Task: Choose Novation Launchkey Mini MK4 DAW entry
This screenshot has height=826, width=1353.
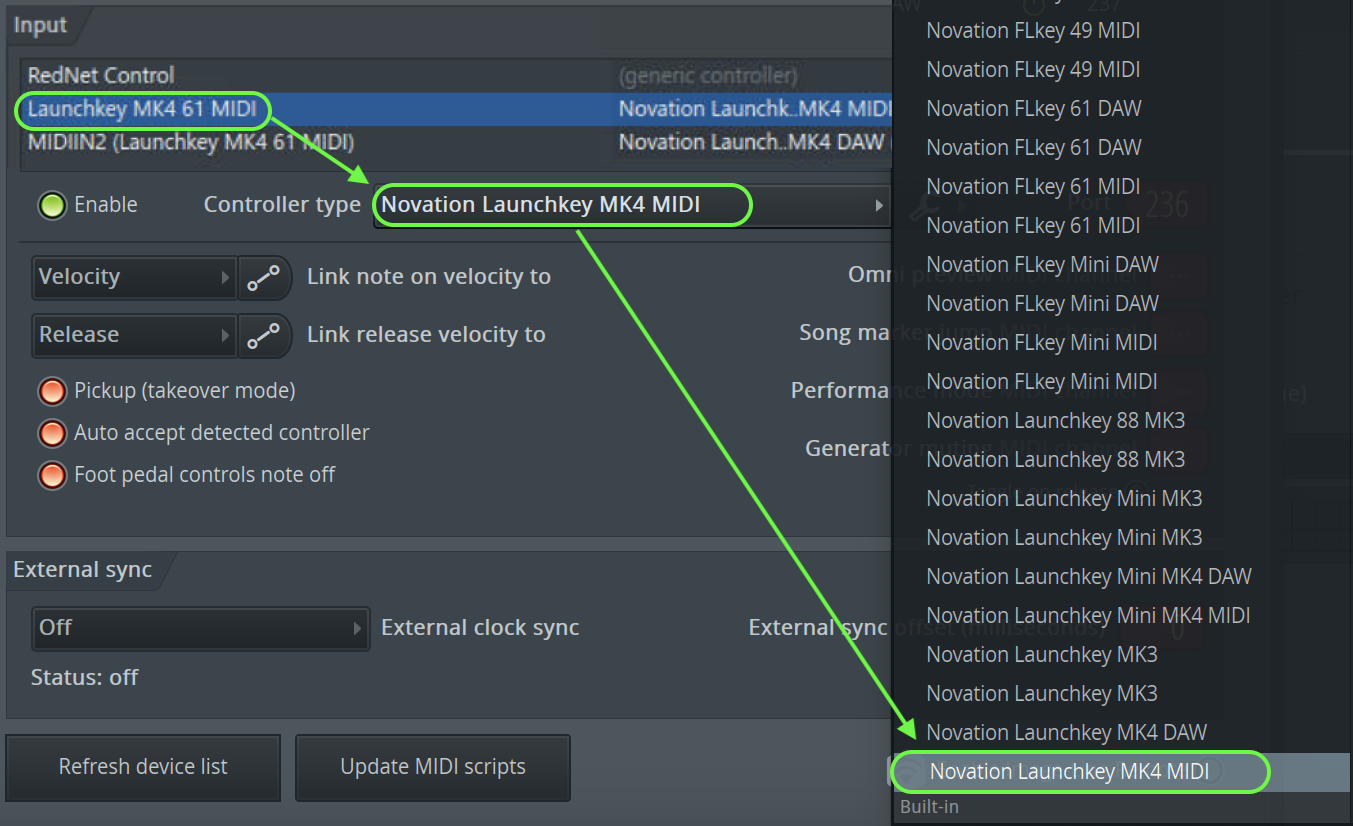Action: click(x=1088, y=576)
